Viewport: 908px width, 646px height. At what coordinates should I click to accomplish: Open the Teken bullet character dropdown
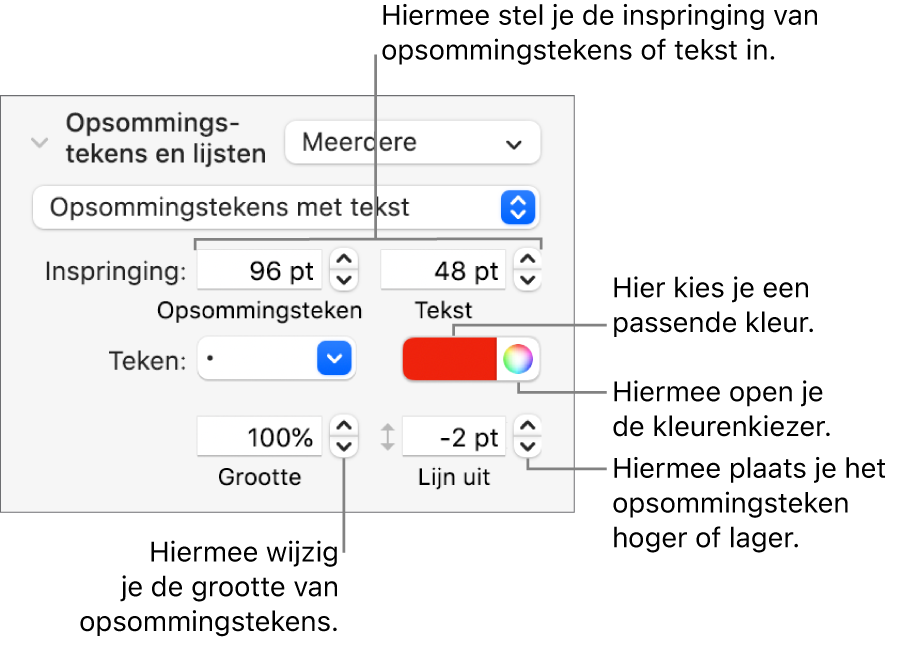[x=277, y=358]
